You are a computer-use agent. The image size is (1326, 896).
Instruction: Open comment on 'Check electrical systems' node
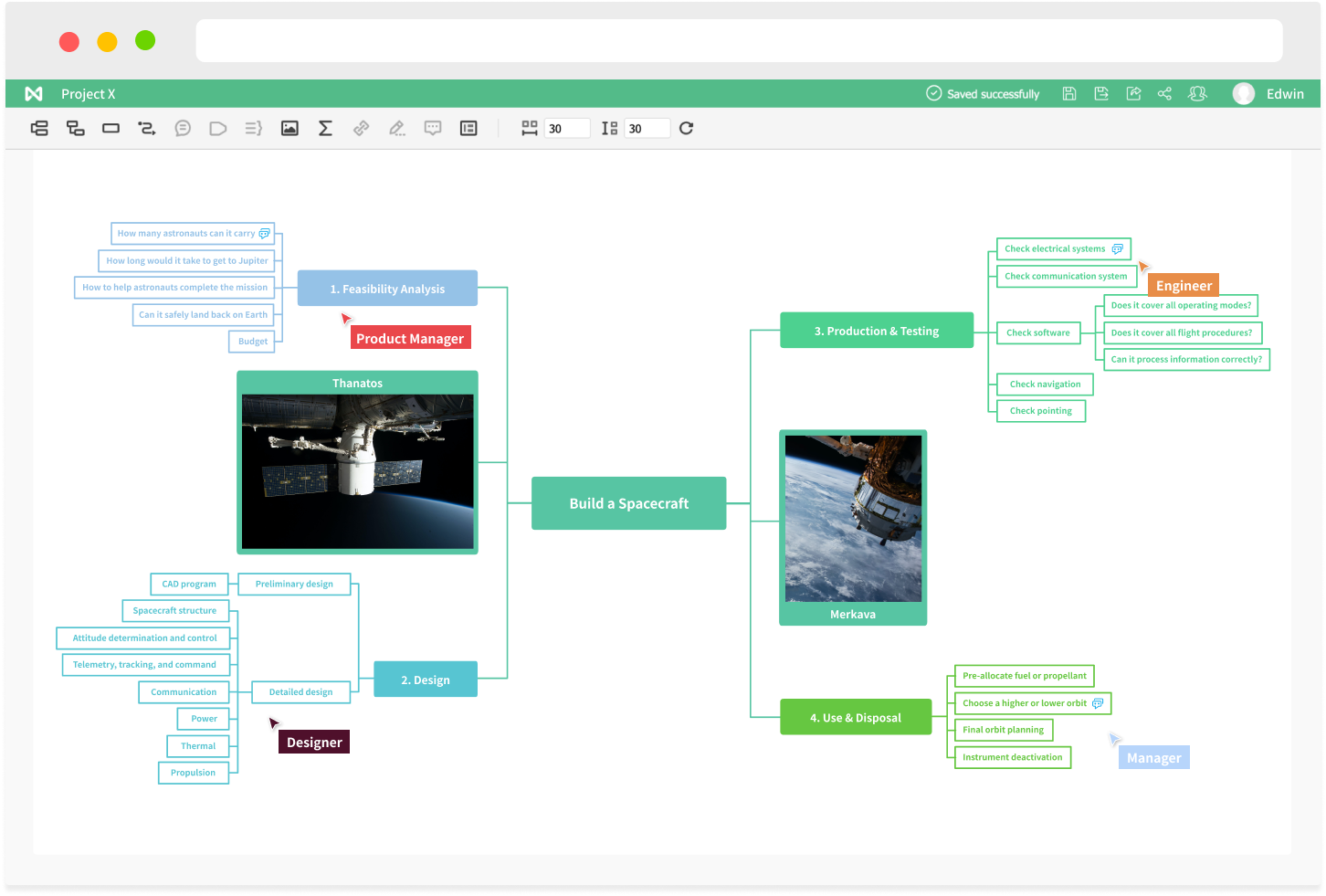pyautogui.click(x=1117, y=249)
